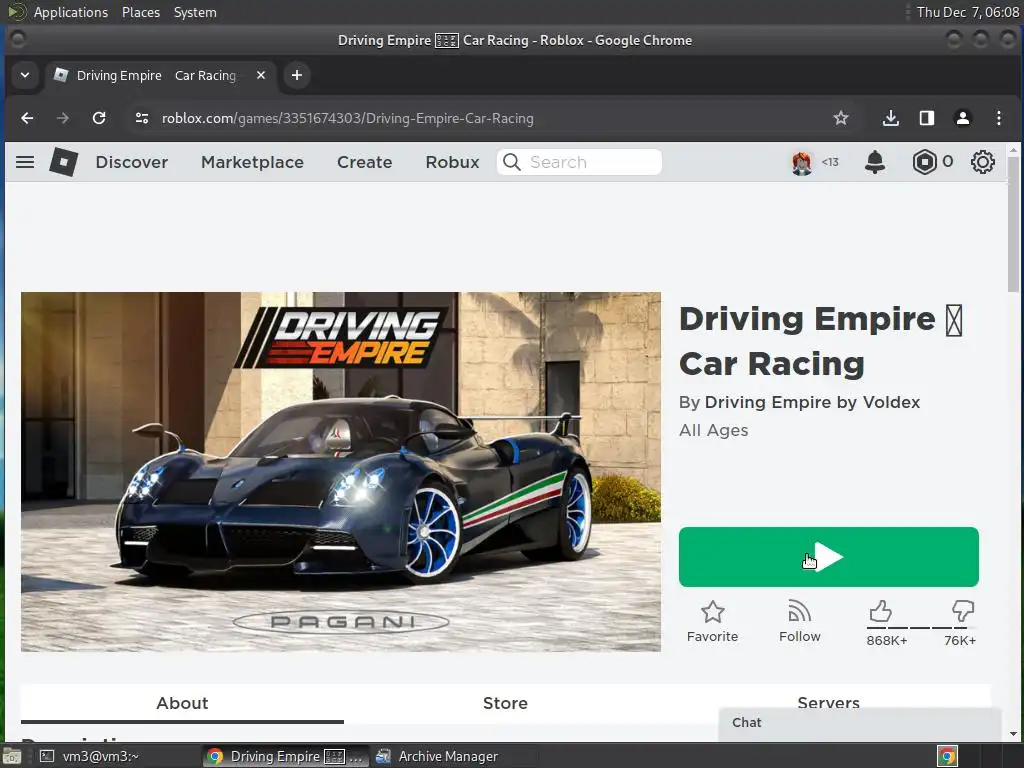Expand the Chrome tab search dropdown
1024x768 pixels.
coord(25,75)
